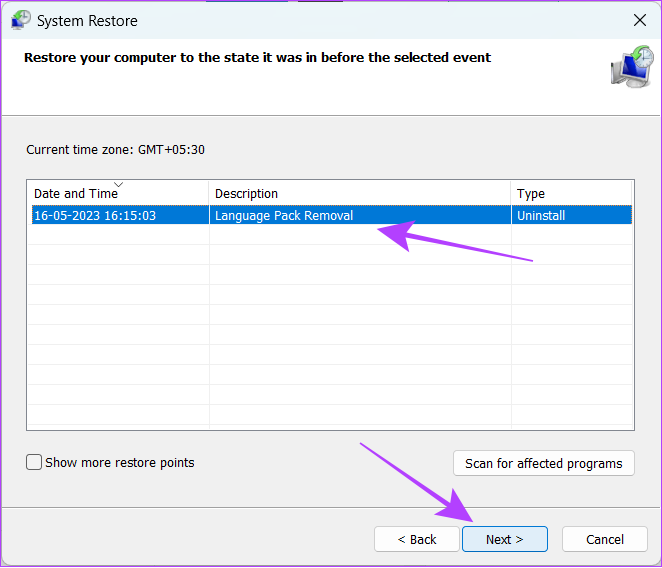Select the 16-05-2023 16:15:03 restore point
Image resolution: width=662 pixels, height=568 pixels.
tap(95, 215)
